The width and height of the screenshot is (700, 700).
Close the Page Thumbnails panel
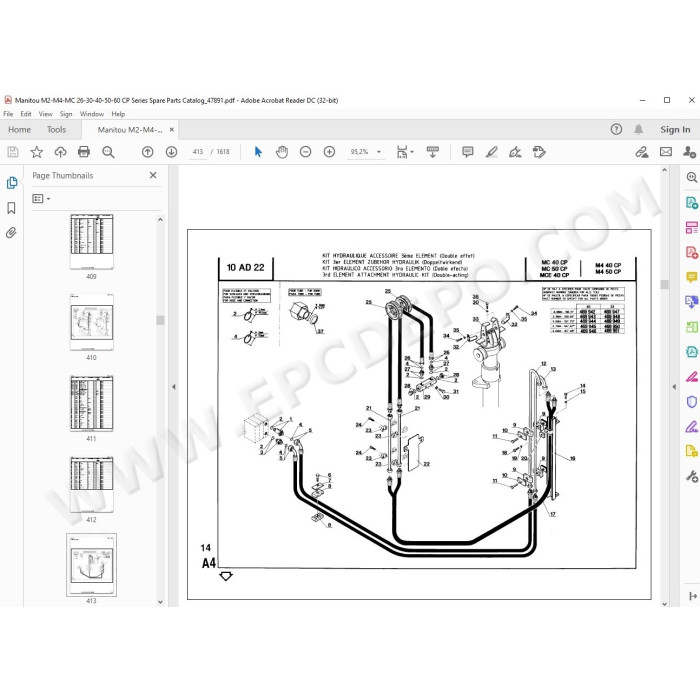click(153, 175)
